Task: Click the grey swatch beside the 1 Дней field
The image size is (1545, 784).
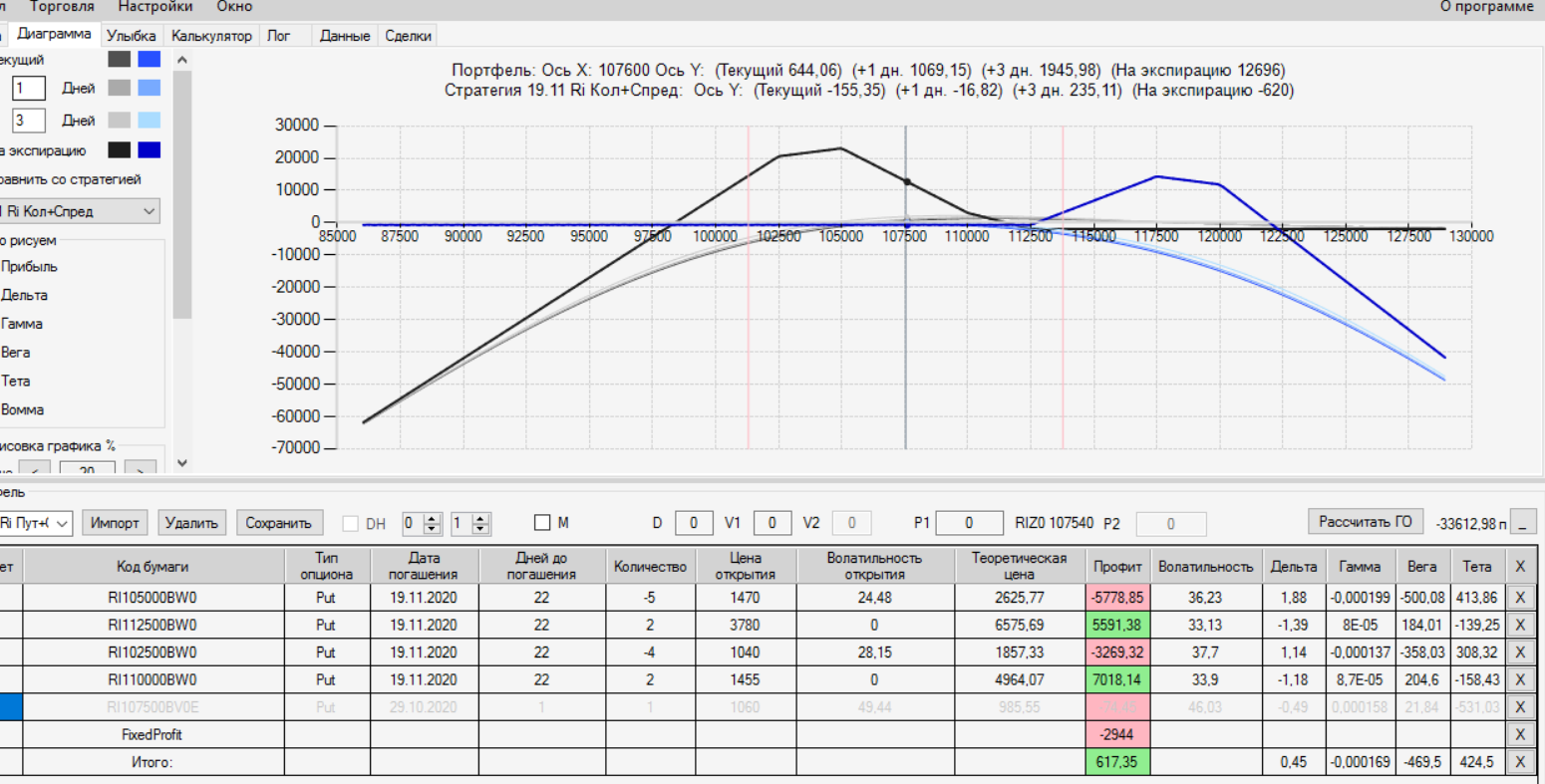Action: pos(120,89)
